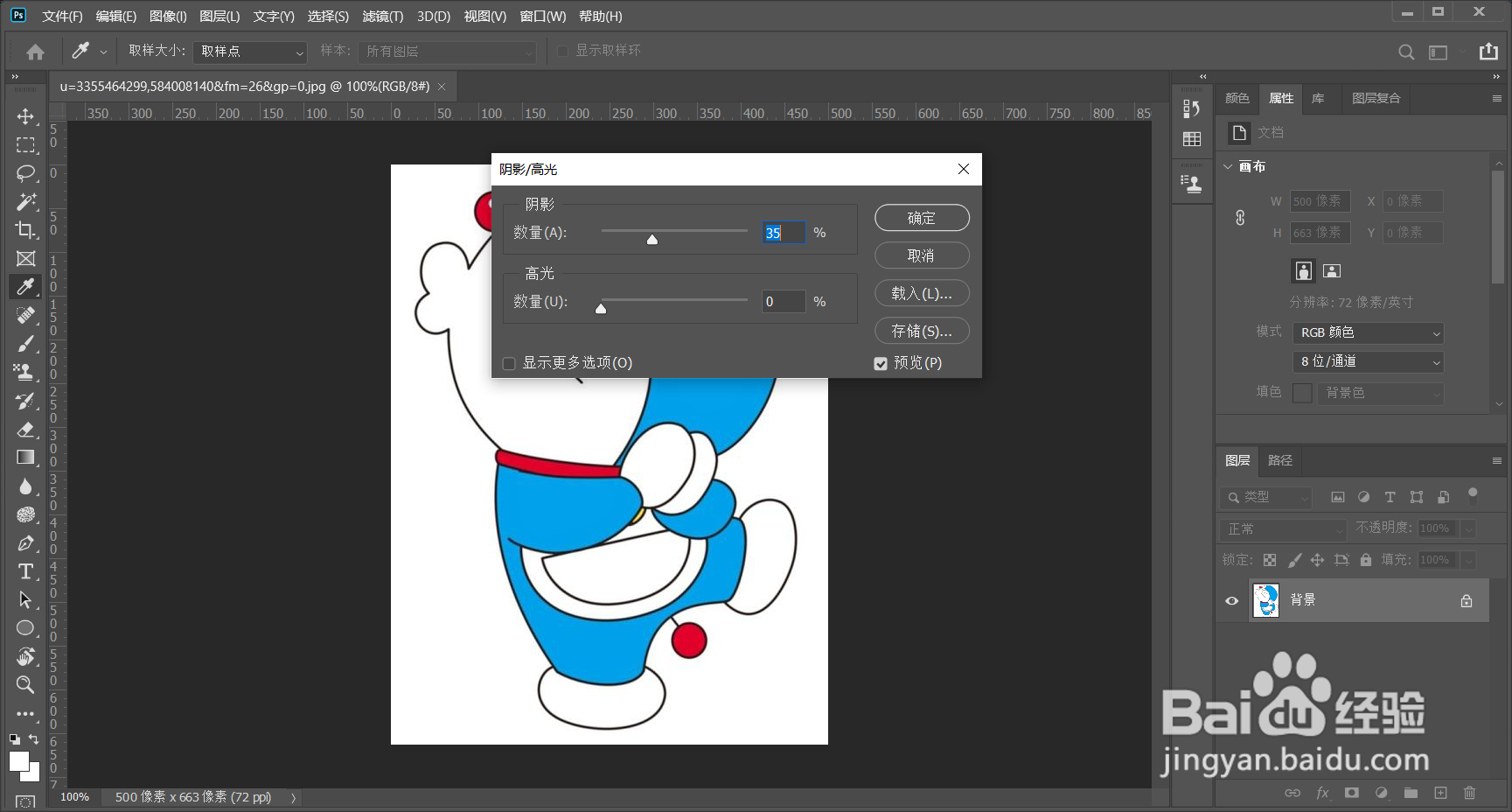The height and width of the screenshot is (812, 1512).
Task: Select the Hand tool
Action: tap(25, 656)
